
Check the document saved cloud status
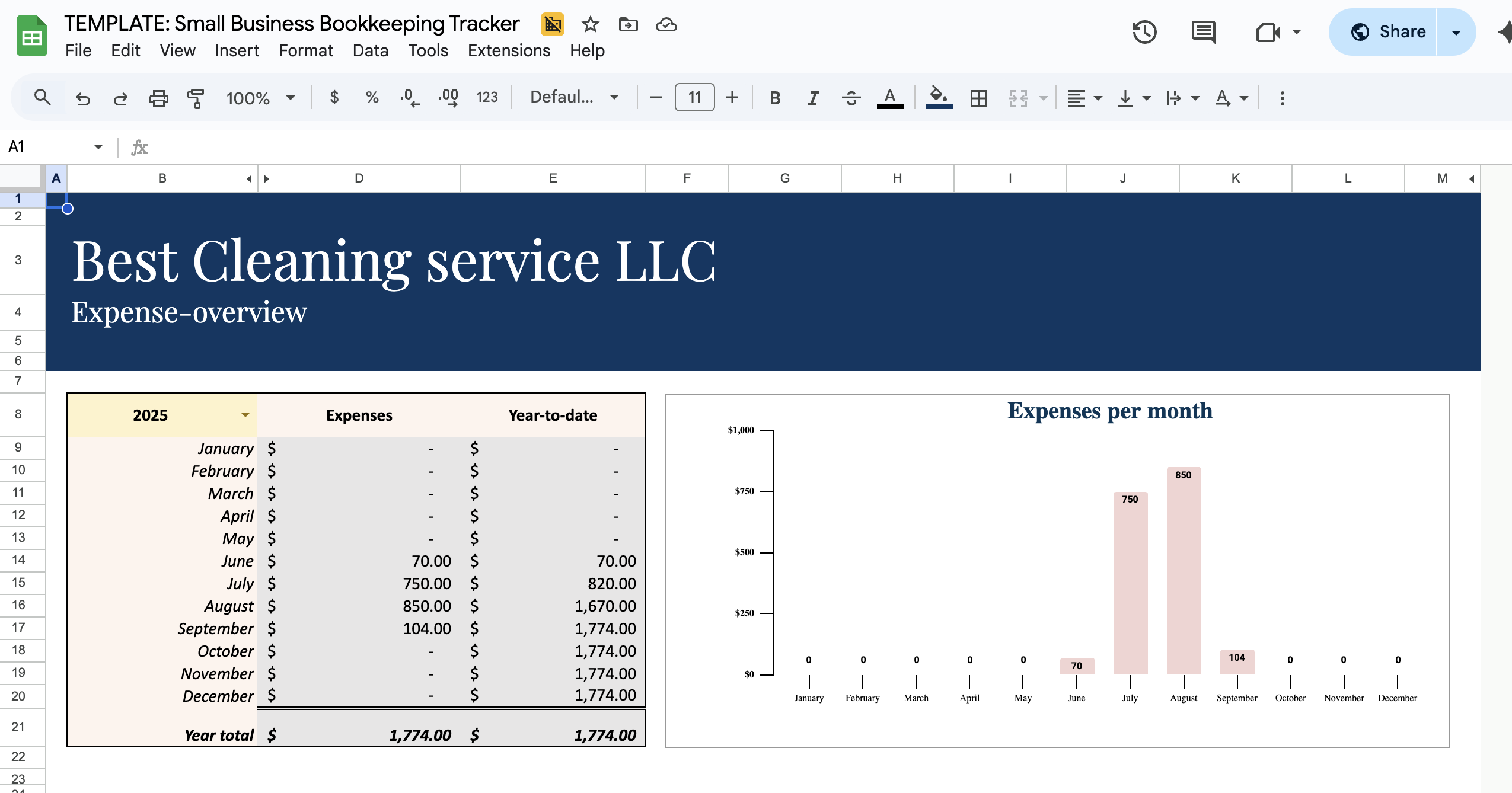click(x=666, y=24)
